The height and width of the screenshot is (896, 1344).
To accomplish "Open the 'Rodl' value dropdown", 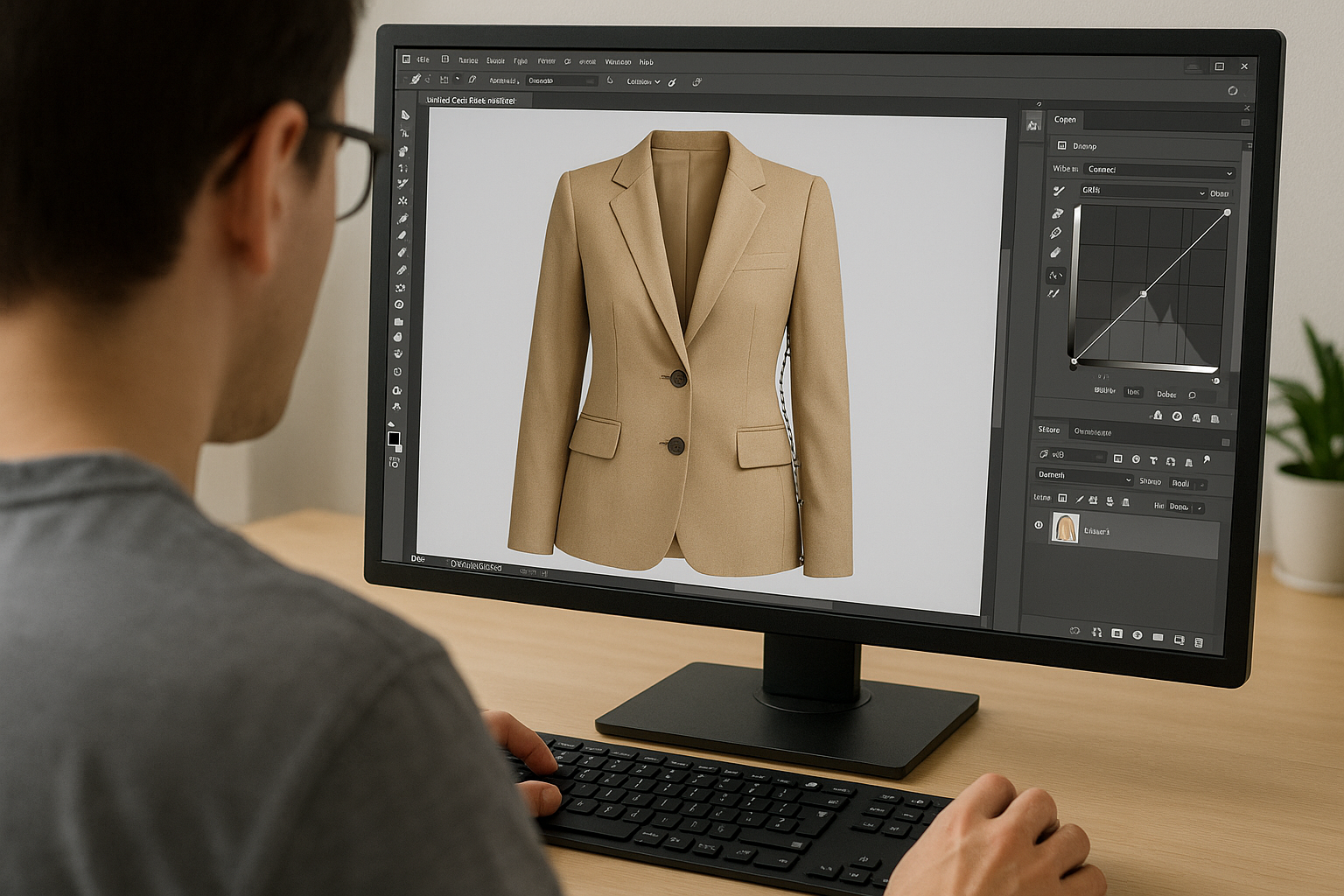I will click(x=1187, y=484).
